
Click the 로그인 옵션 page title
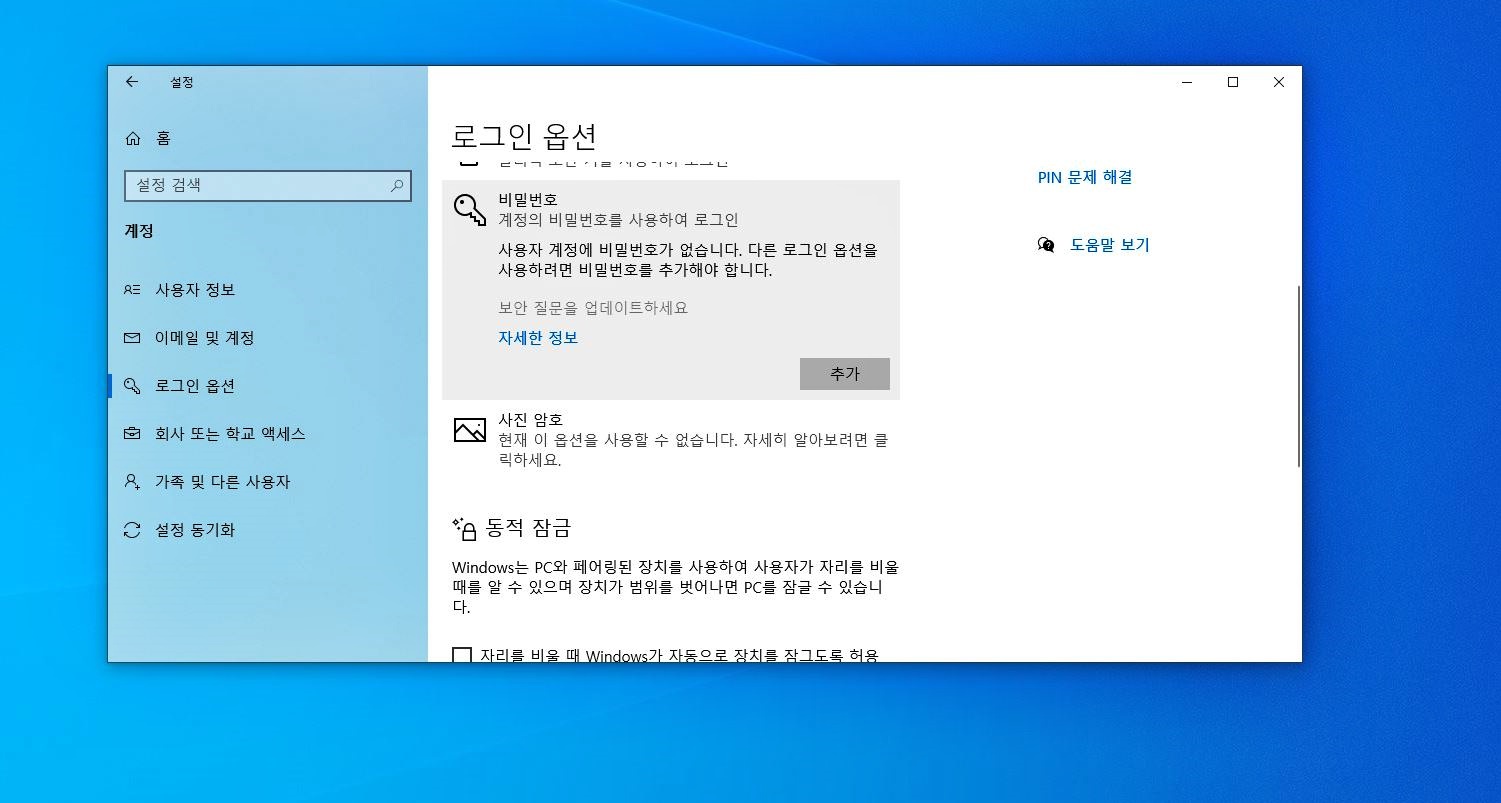(x=524, y=136)
